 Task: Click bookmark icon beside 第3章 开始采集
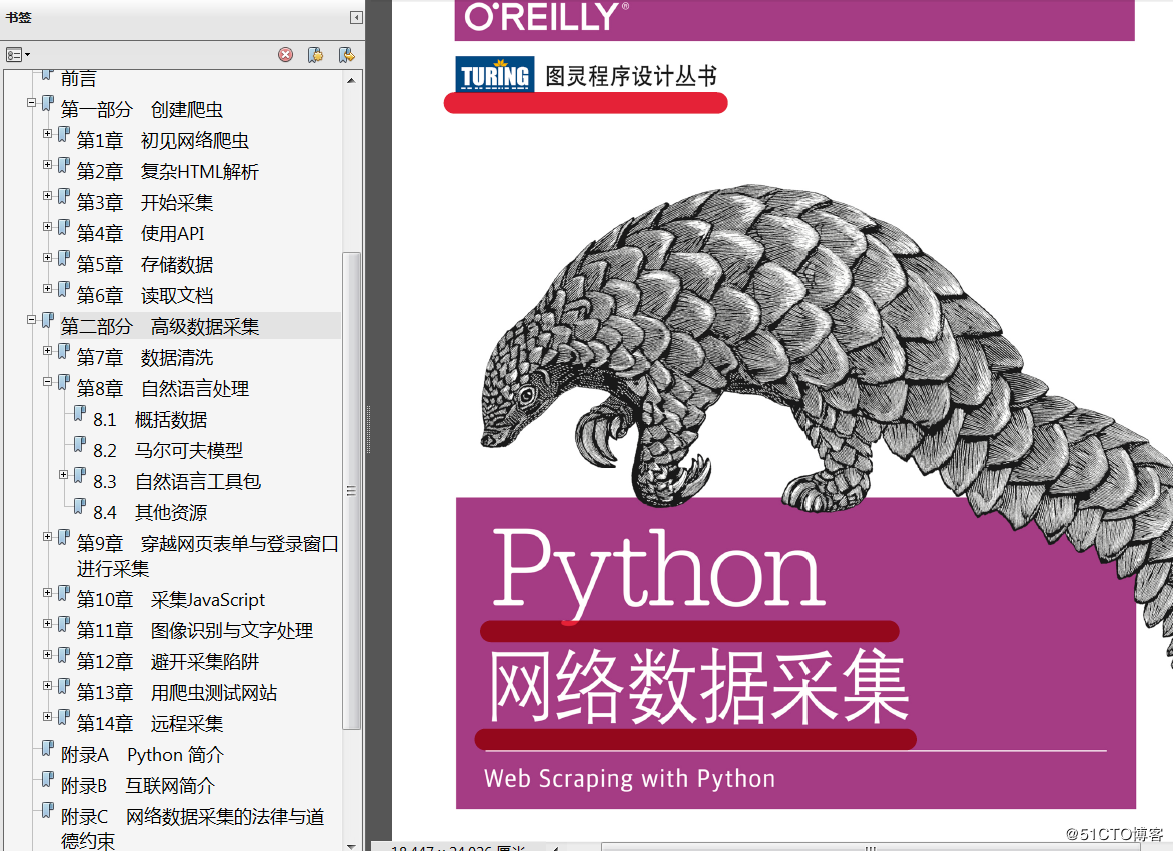(64, 198)
